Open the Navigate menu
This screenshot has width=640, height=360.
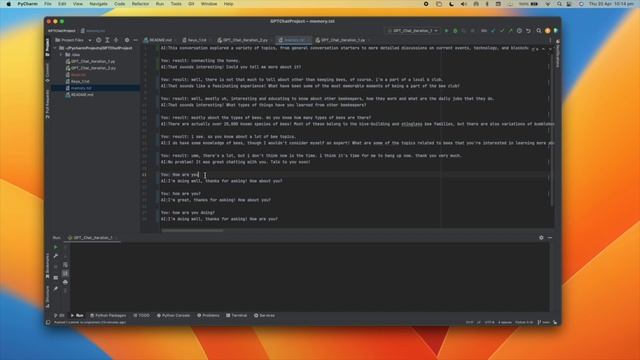point(98,4)
